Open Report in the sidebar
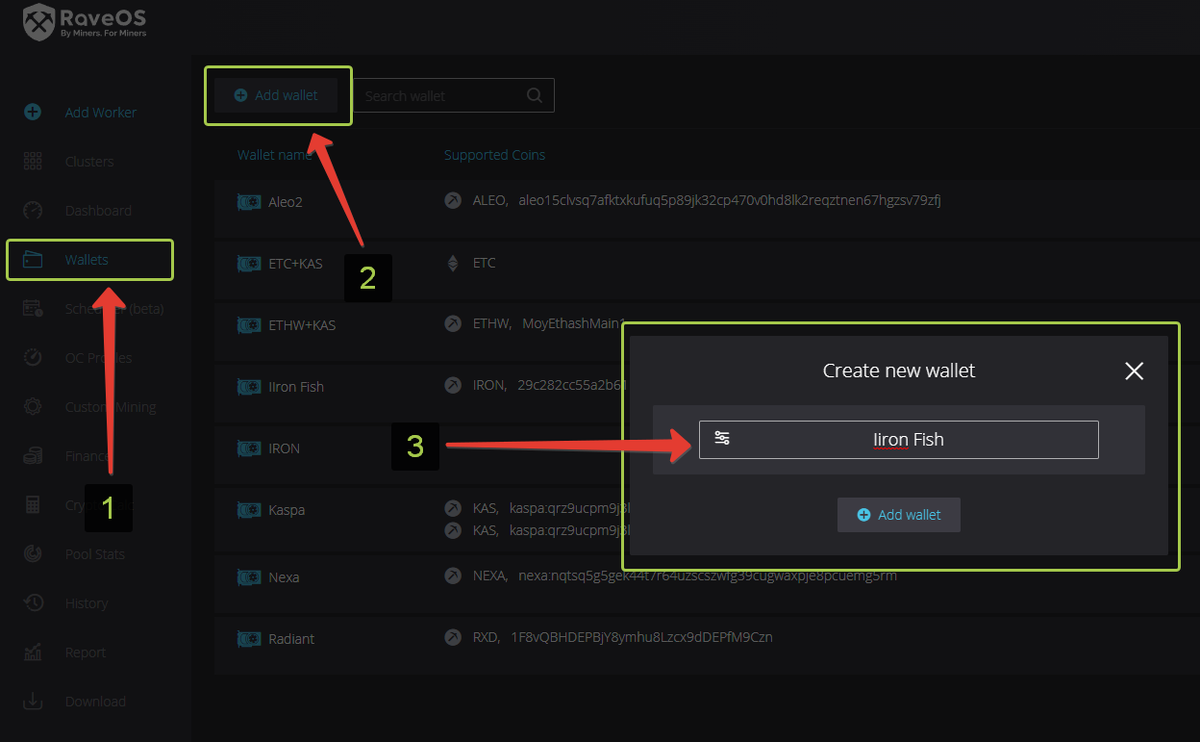Viewport: 1200px width, 742px height. 85,652
